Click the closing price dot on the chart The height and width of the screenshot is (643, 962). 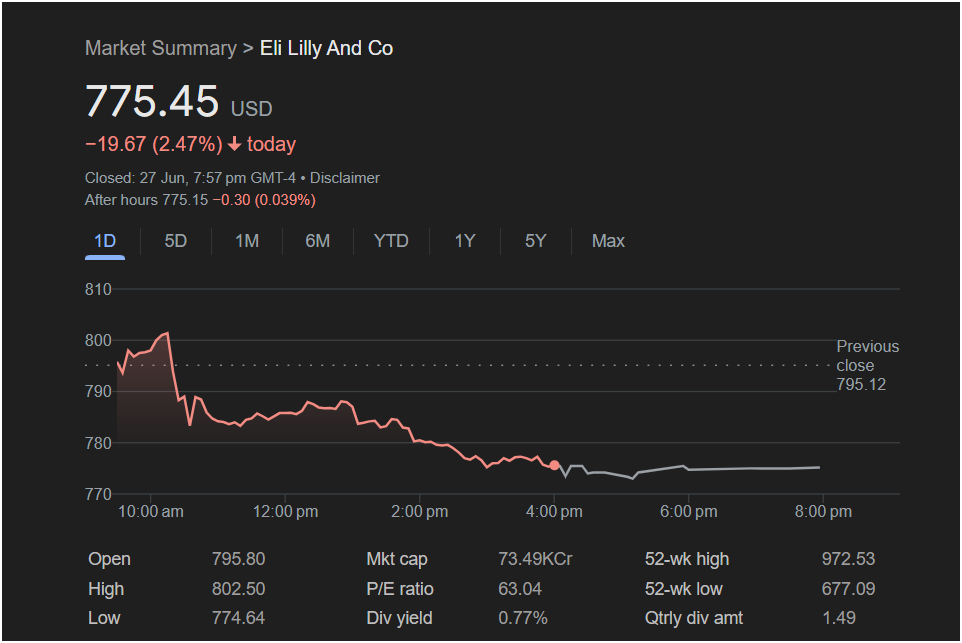[554, 466]
